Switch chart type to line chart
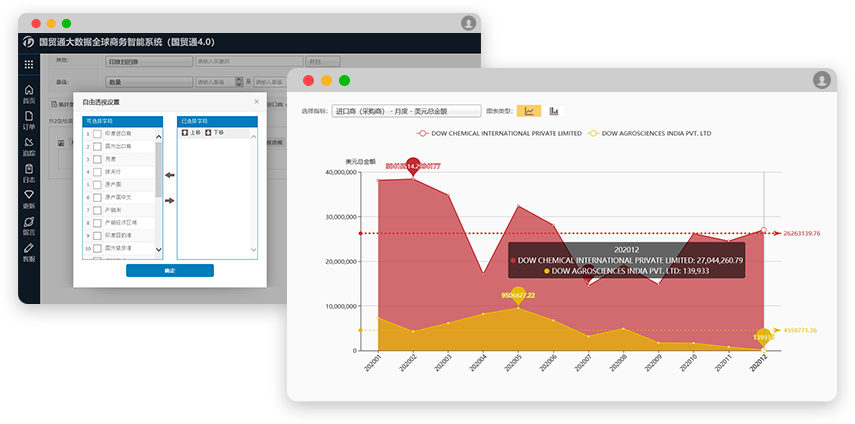Screen dimensions: 855x424 coord(529,111)
